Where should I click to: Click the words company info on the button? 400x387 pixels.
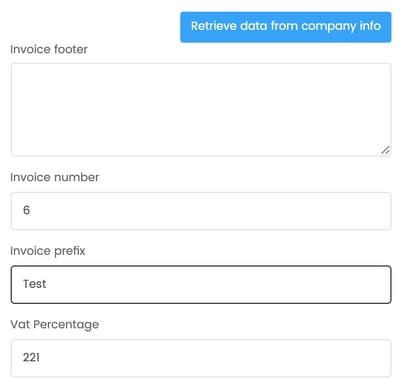(x=341, y=26)
